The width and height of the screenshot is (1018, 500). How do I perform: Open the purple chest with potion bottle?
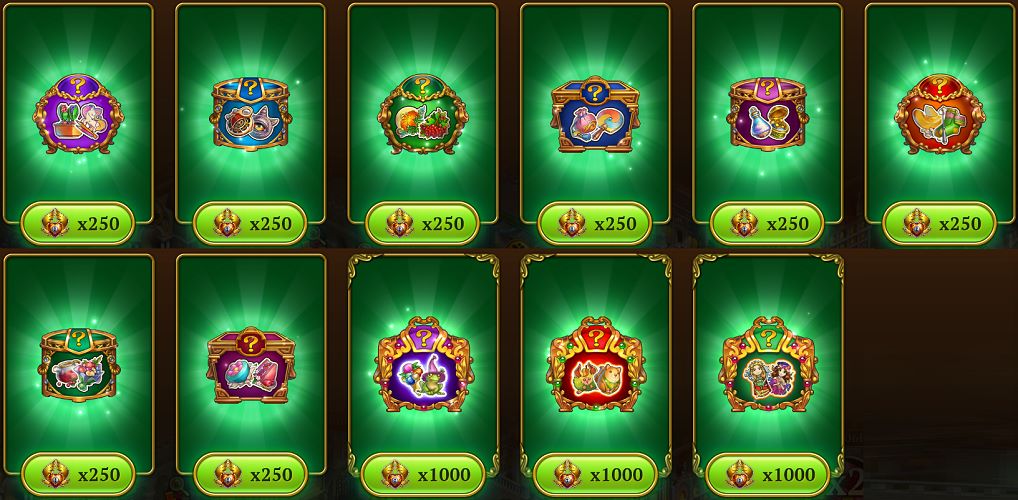click(x=767, y=114)
